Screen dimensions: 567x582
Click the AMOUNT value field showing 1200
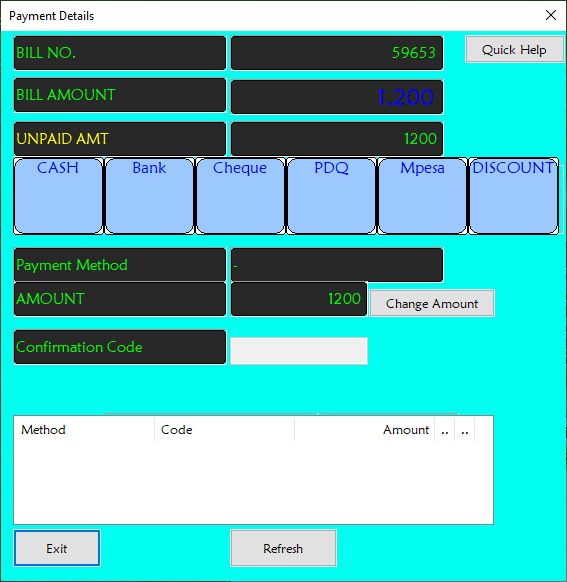299,299
